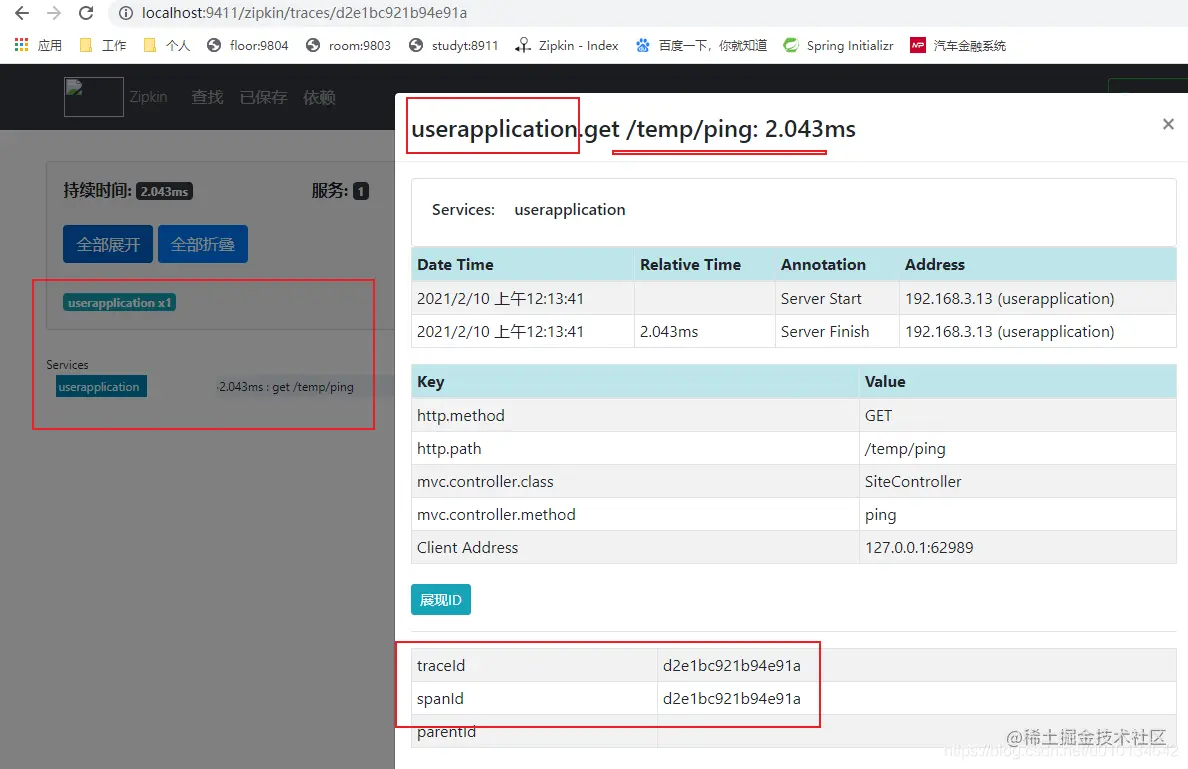View site info icon in address bar
This screenshot has height=769, width=1188.
[x=127, y=13]
